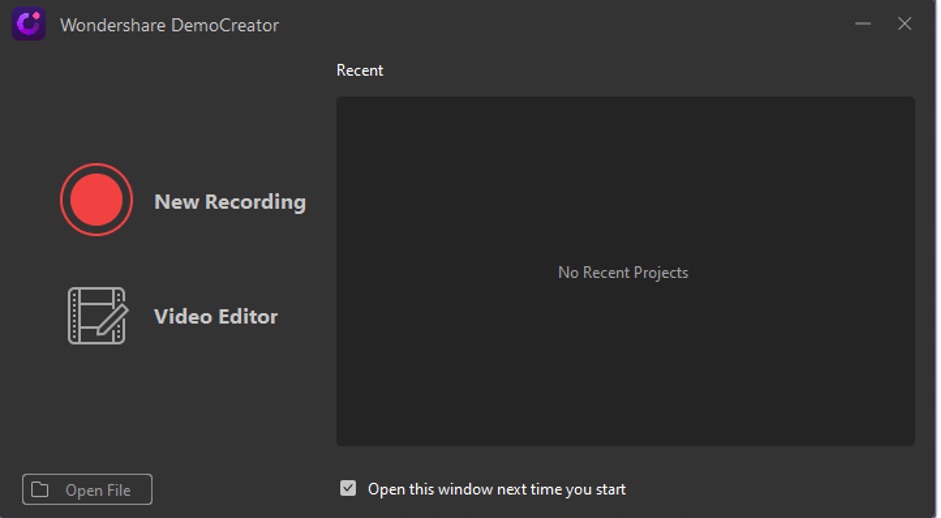This screenshot has width=941, height=518.
Task: Uncheck the open-window-on-start checkbox
Action: [348, 489]
